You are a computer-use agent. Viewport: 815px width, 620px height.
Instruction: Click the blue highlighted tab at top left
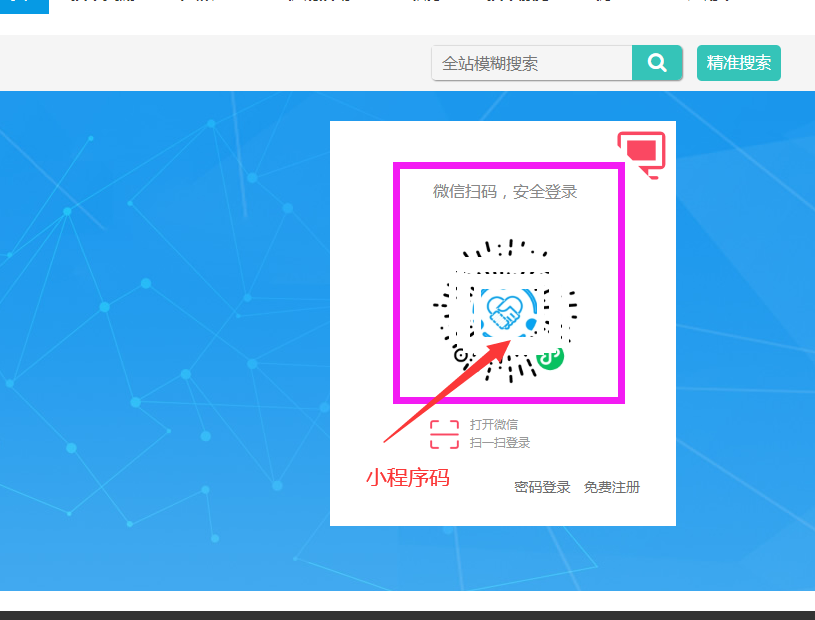coord(24,6)
